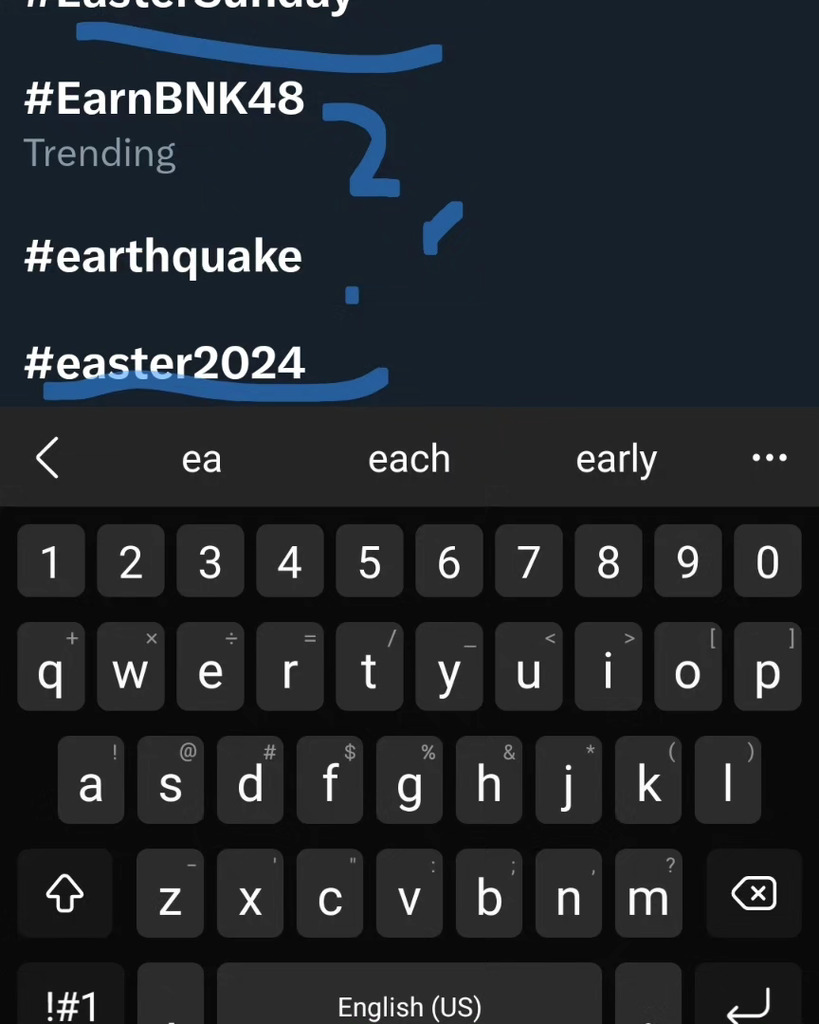Choose the 'early' word suggestion
Viewport: 819px width, 1024px height.
(x=616, y=459)
